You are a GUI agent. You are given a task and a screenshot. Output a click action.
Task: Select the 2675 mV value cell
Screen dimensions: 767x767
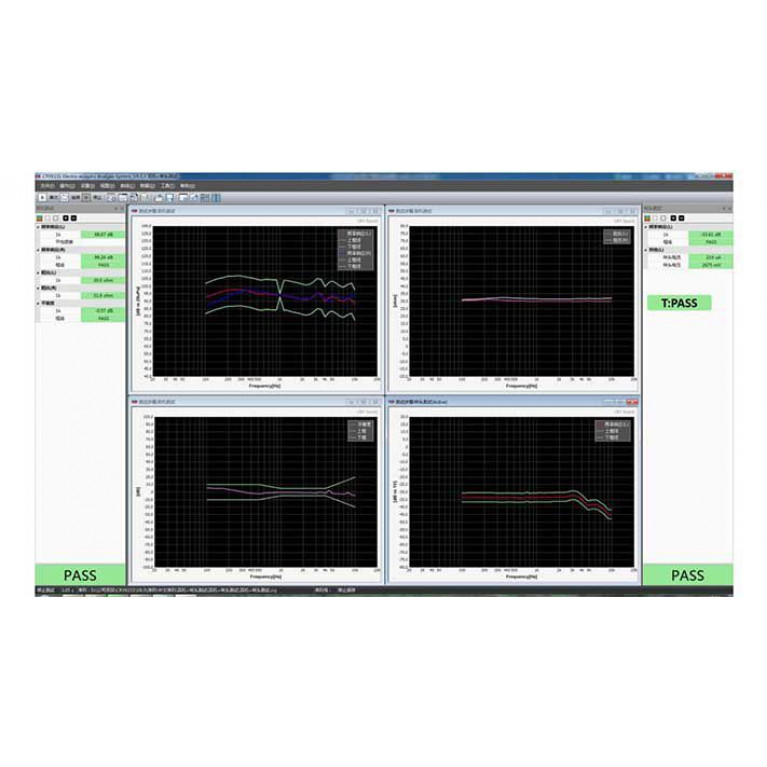[711, 265]
